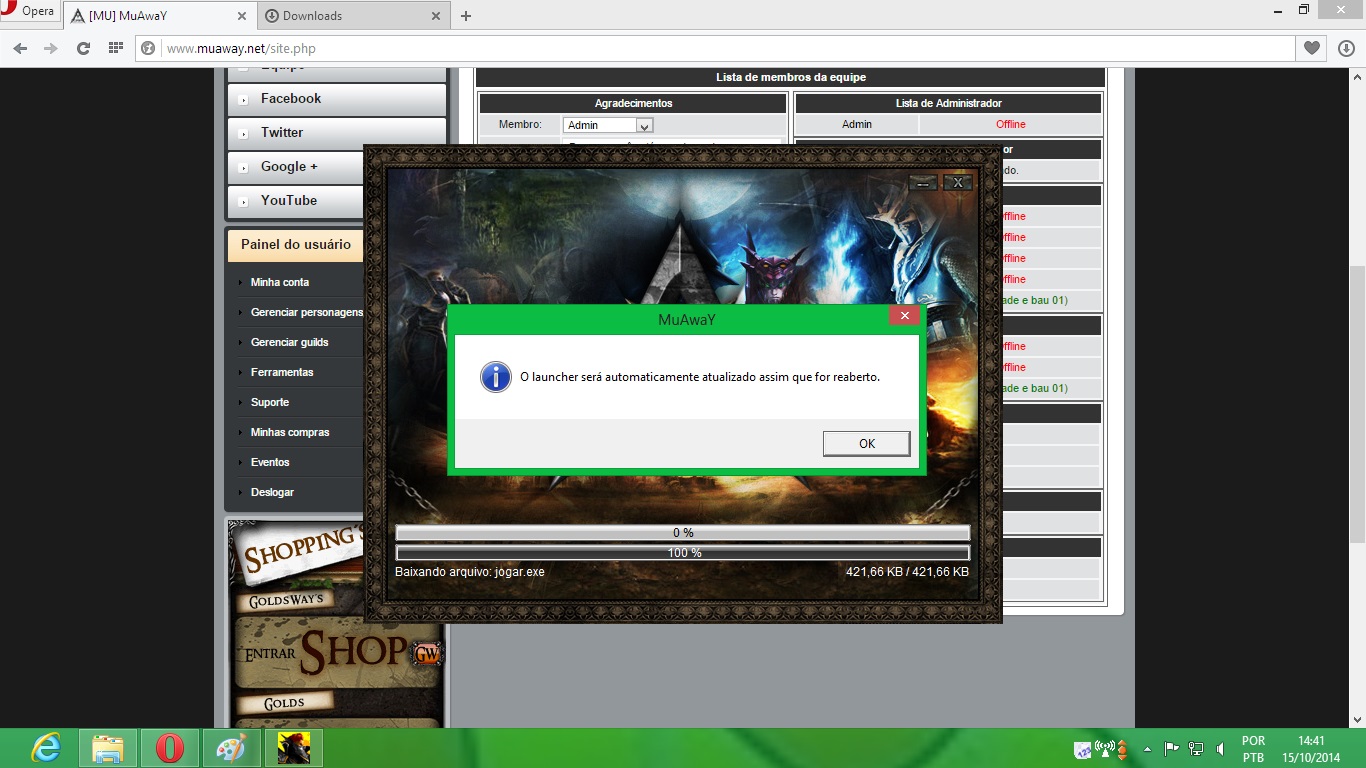
Task: Open Internet Explorer from the taskbar
Action: pos(46,748)
